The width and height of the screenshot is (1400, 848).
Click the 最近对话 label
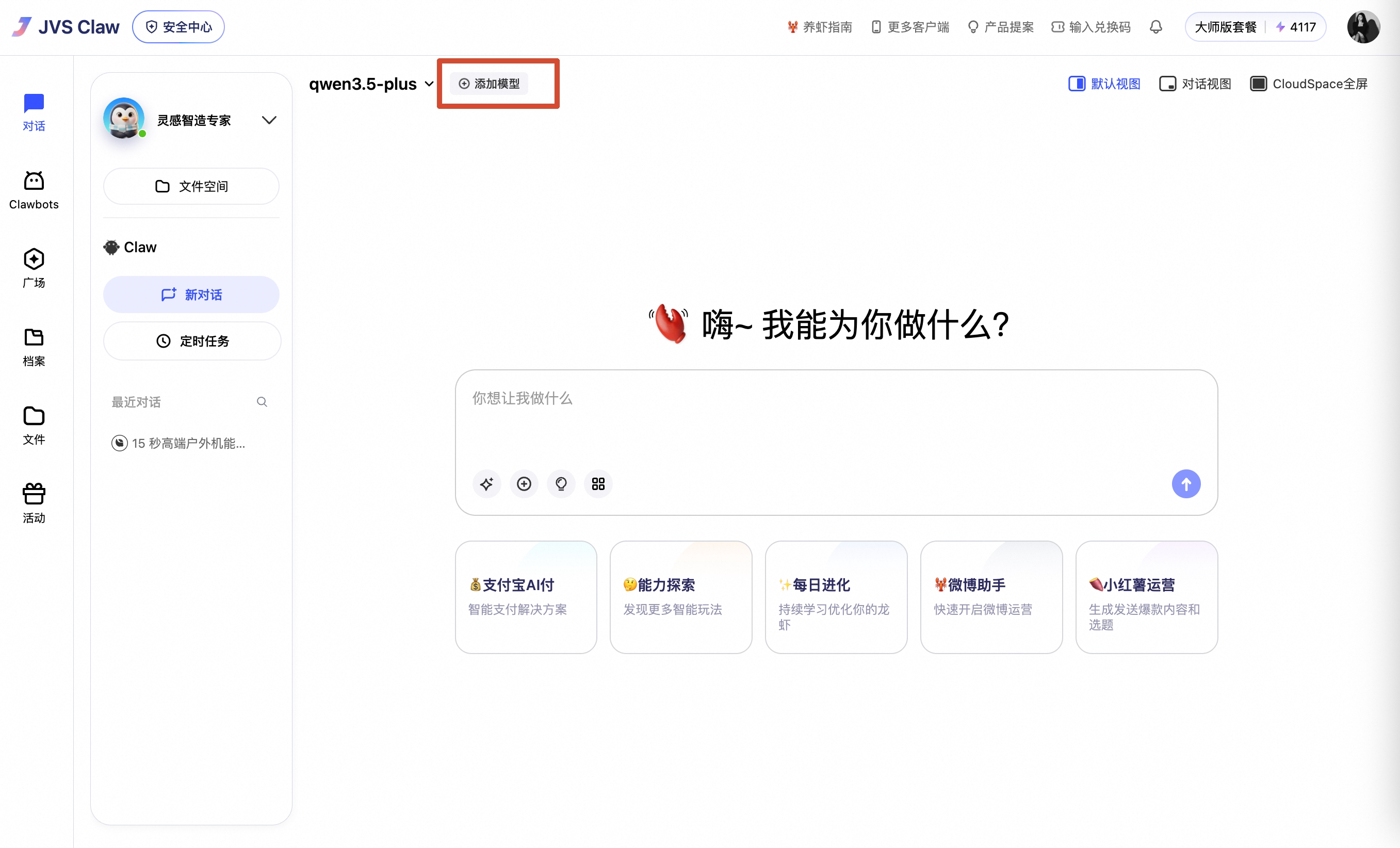tap(136, 402)
